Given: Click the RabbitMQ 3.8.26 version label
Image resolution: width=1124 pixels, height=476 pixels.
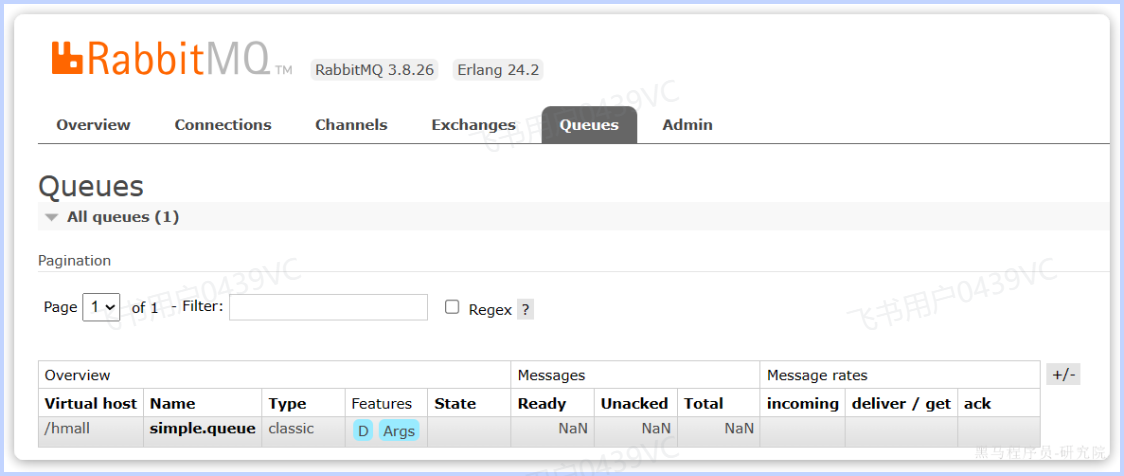Looking at the screenshot, I should pyautogui.click(x=374, y=70).
